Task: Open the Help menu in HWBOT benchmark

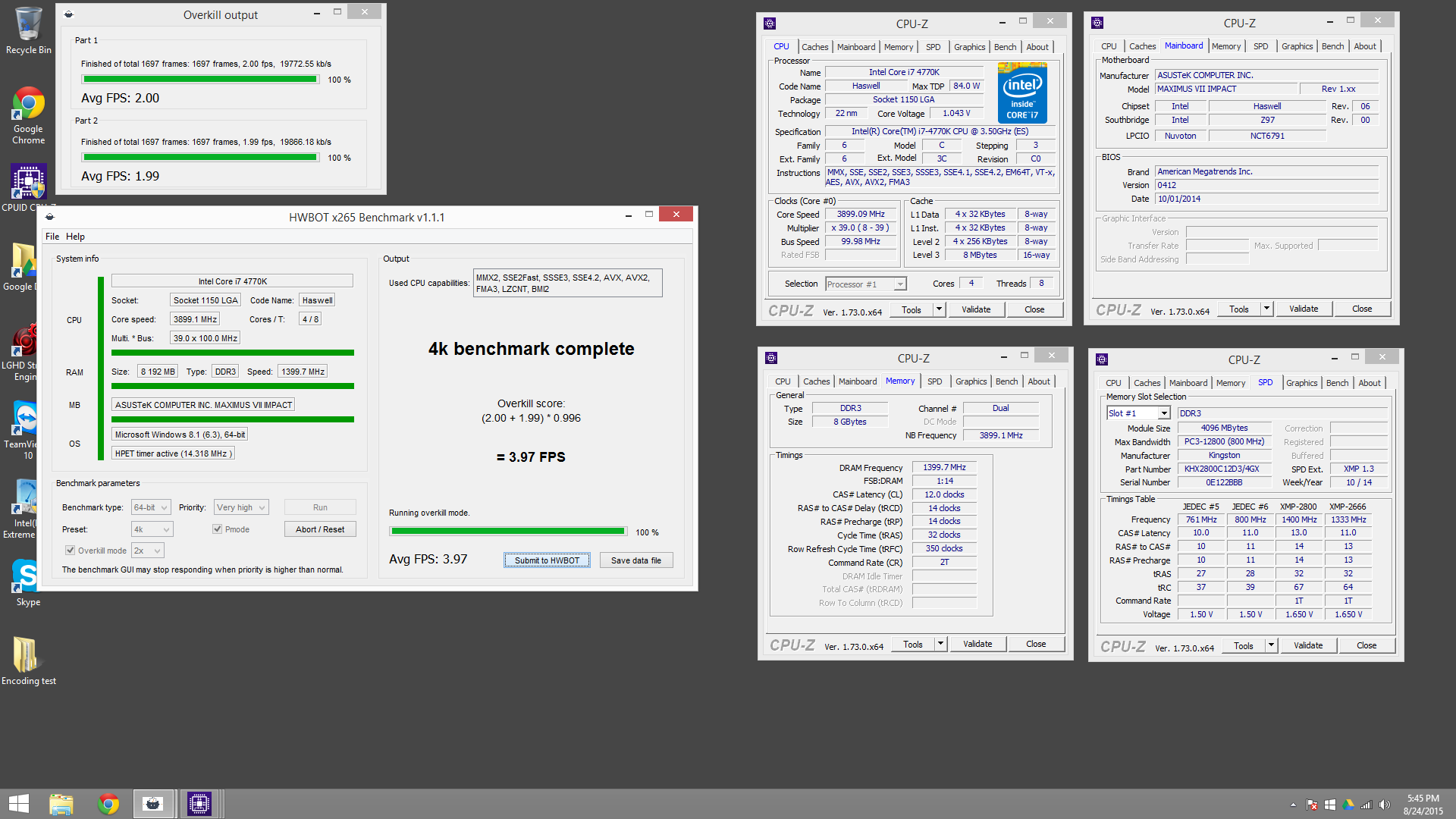Action: click(x=75, y=237)
